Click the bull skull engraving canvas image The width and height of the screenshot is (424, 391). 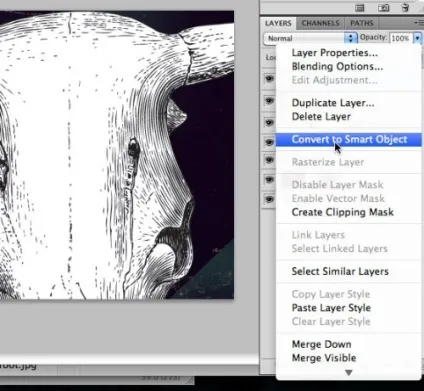click(x=117, y=155)
